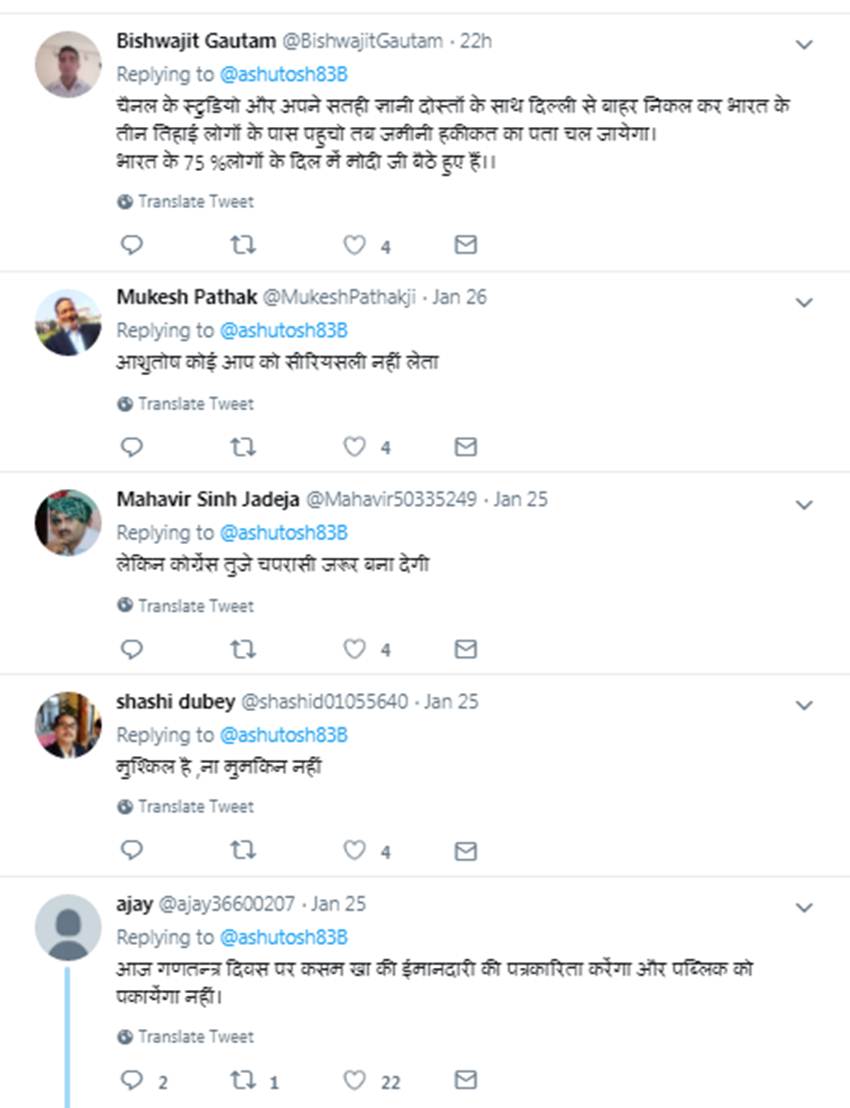This screenshot has height=1108, width=850.
Task: Reply to Bishwajit Gautam's tweet
Action: coord(132,246)
